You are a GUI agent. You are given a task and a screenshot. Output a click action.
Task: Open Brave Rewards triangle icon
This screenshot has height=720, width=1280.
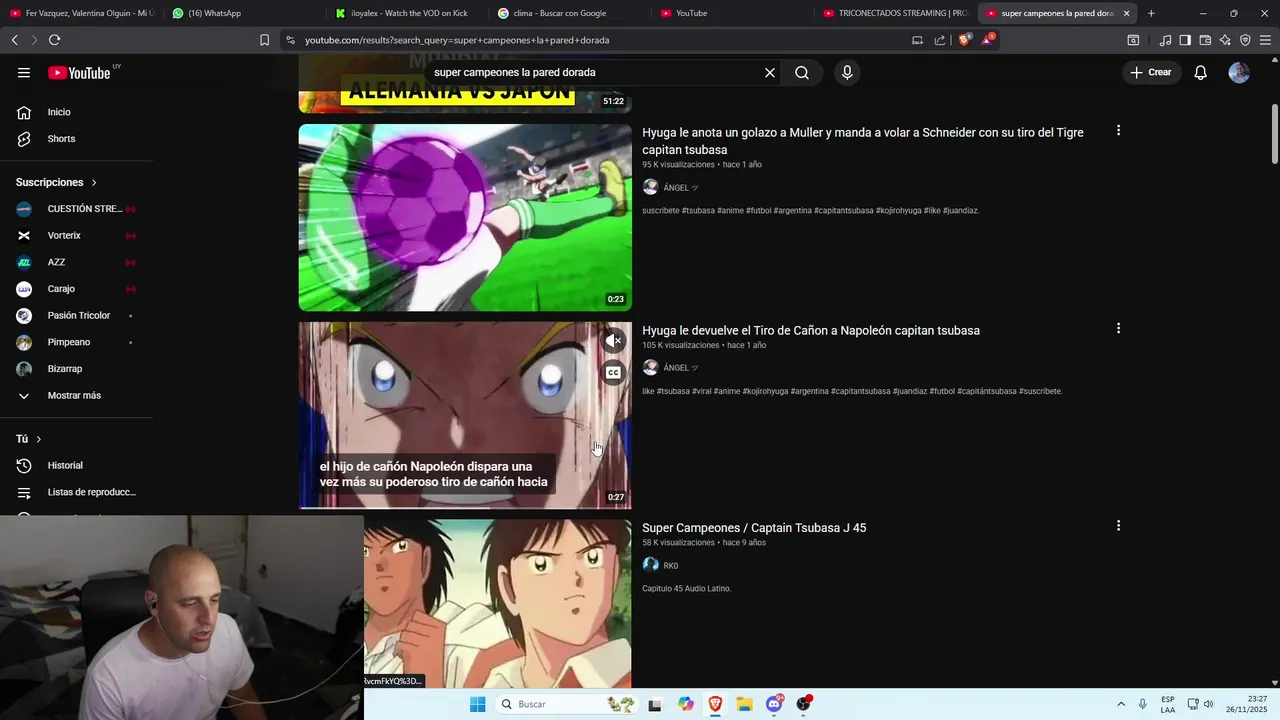pyautogui.click(x=988, y=40)
